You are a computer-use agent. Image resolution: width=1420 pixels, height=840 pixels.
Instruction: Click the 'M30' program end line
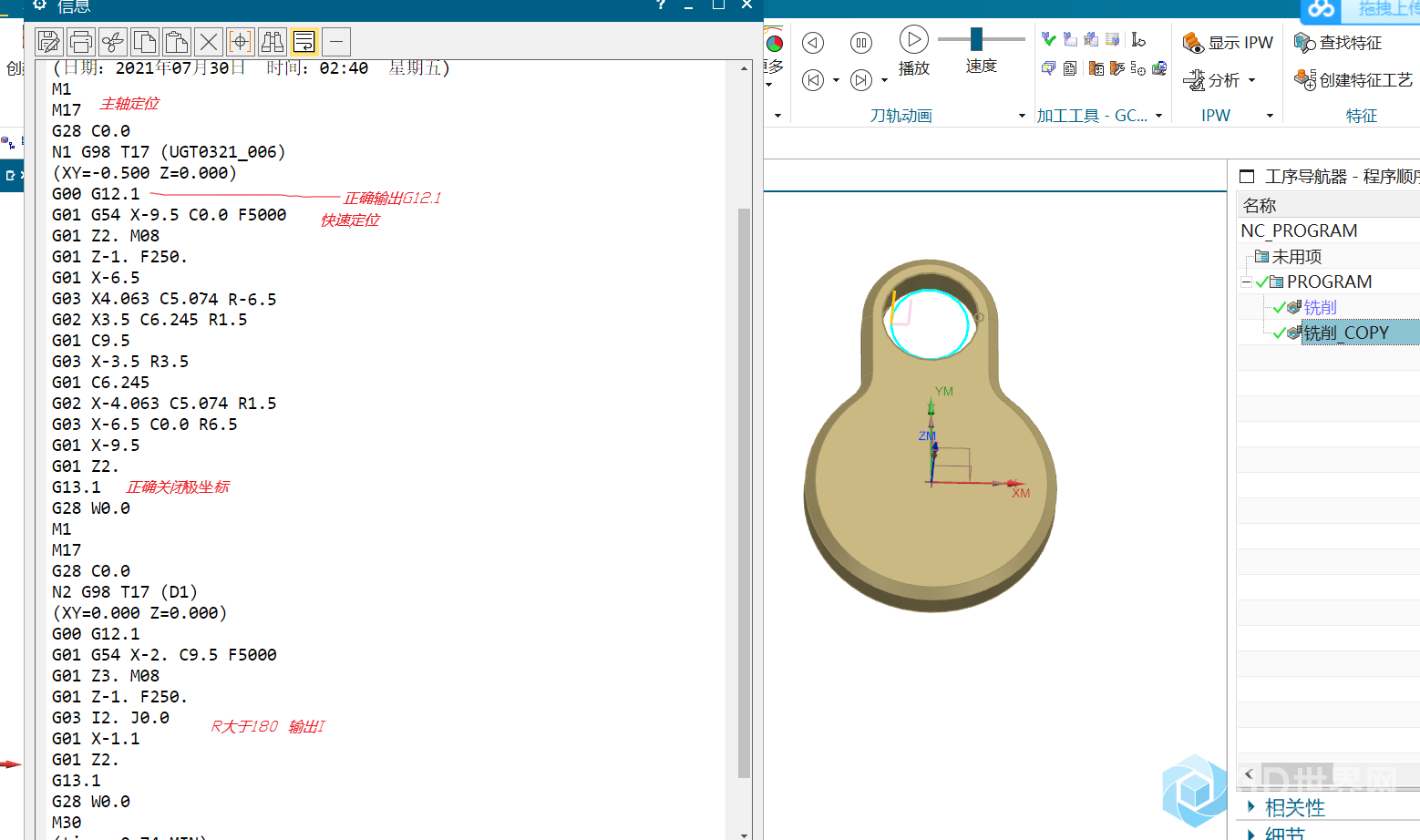click(x=67, y=823)
